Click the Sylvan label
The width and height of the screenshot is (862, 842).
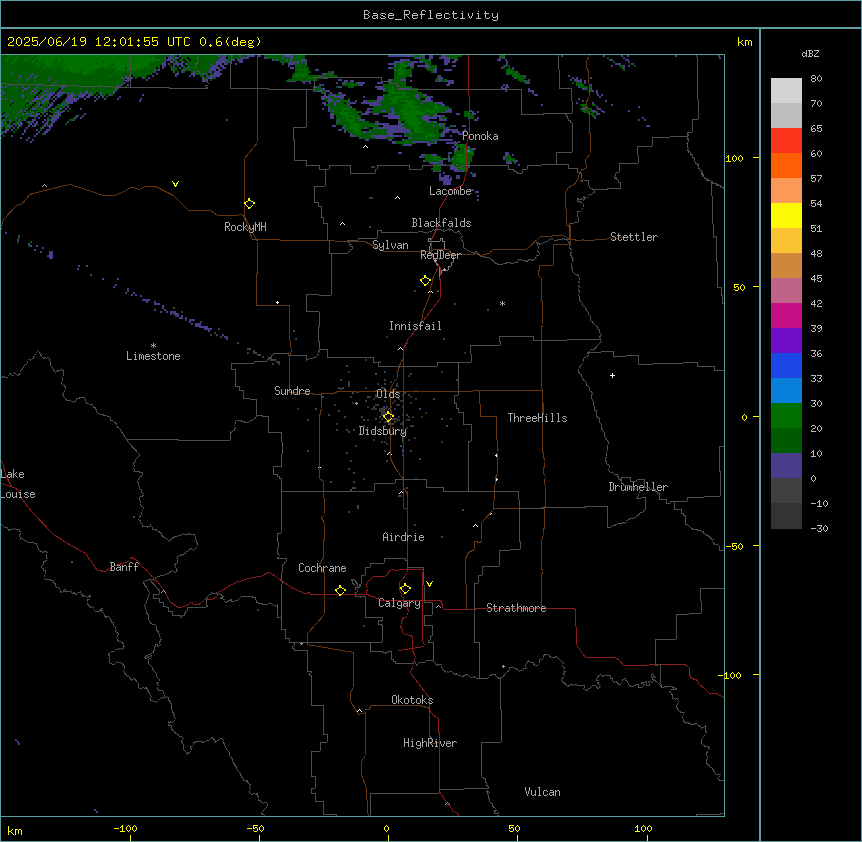(x=390, y=245)
